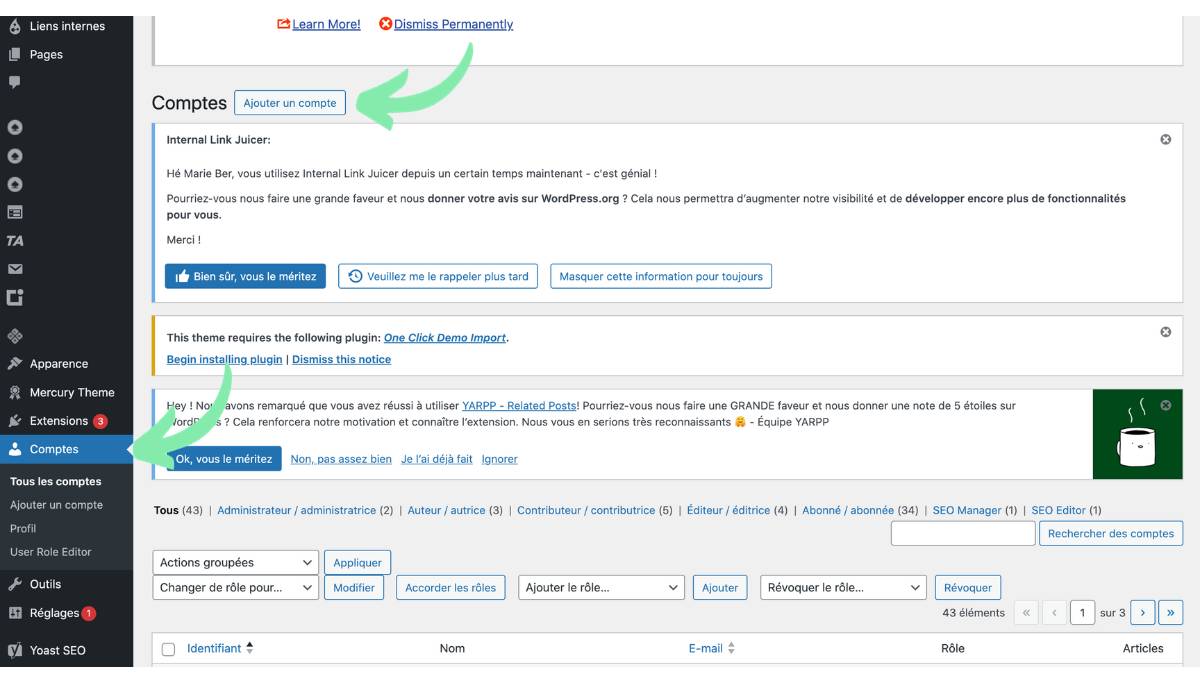Click the comments bubble icon in sidebar
The image size is (1200, 683).
coord(14,82)
